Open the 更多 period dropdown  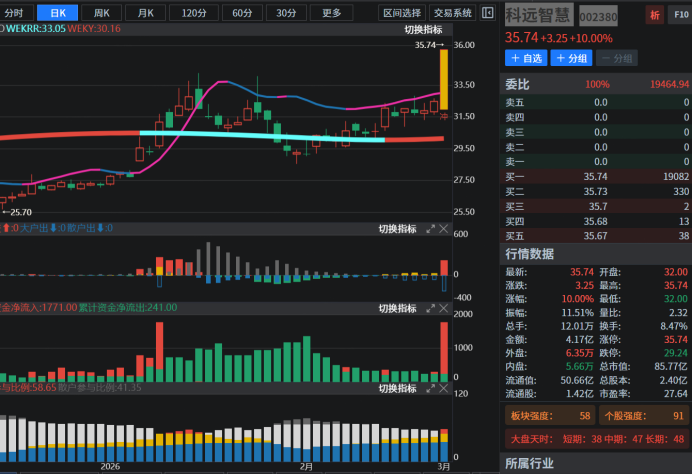point(331,13)
